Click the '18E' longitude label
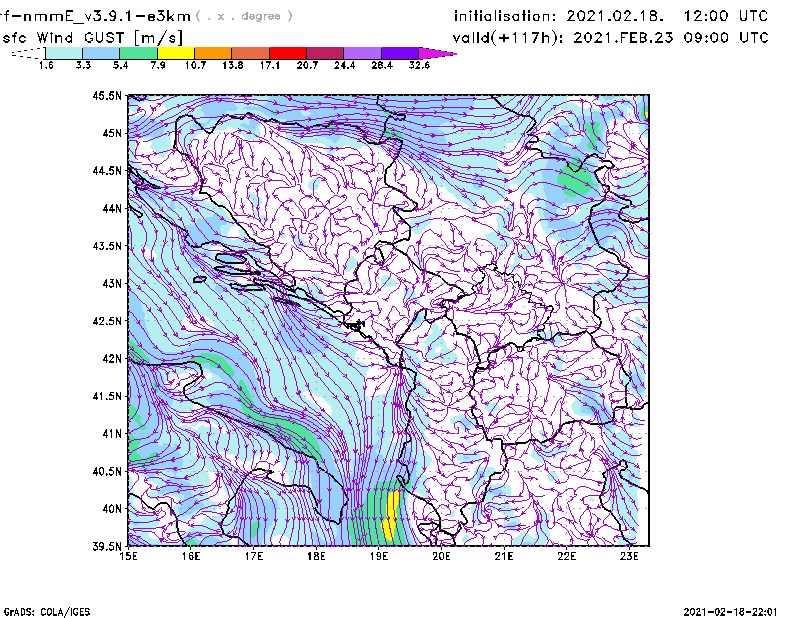Viewport: 800px width, 618px height. (316, 556)
